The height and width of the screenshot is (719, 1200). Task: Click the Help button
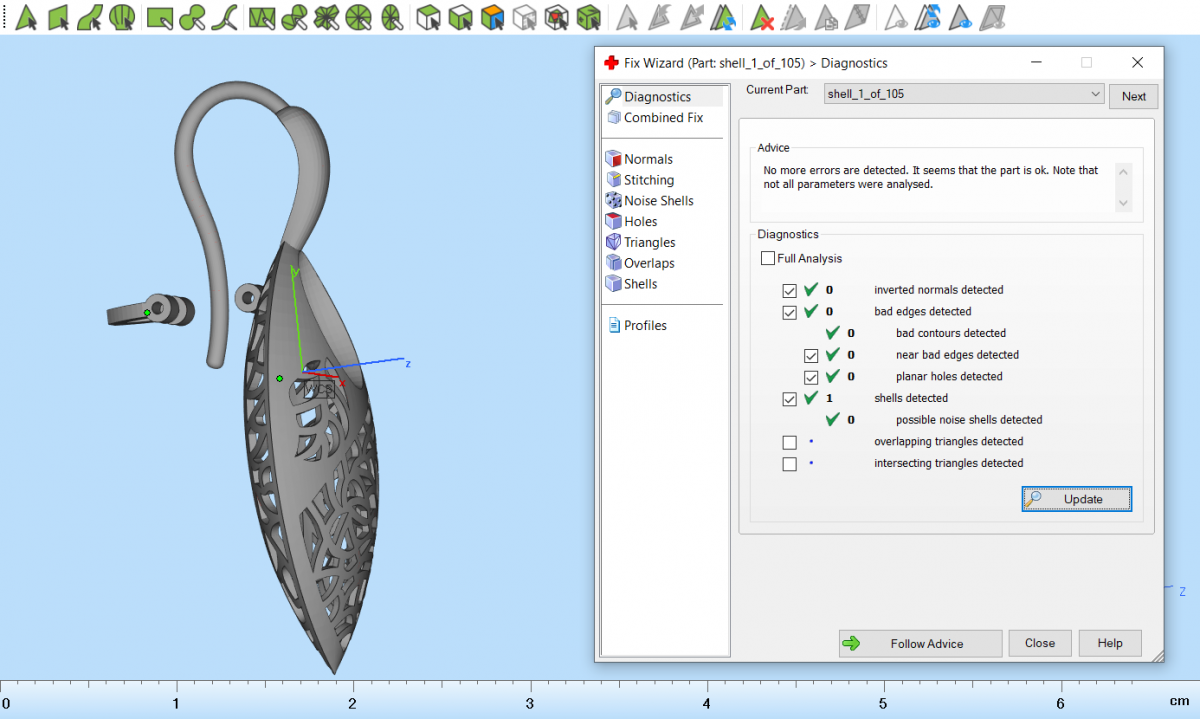[x=1109, y=643]
